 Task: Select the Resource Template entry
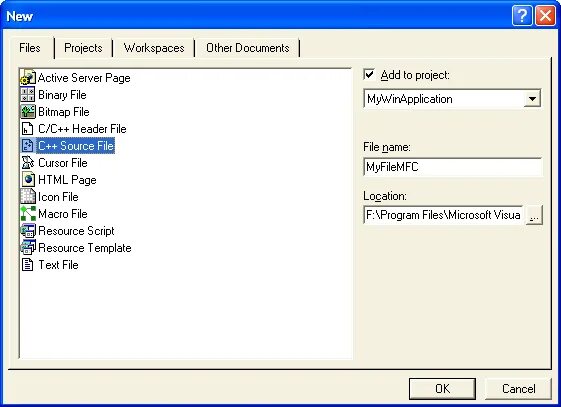(x=85, y=247)
